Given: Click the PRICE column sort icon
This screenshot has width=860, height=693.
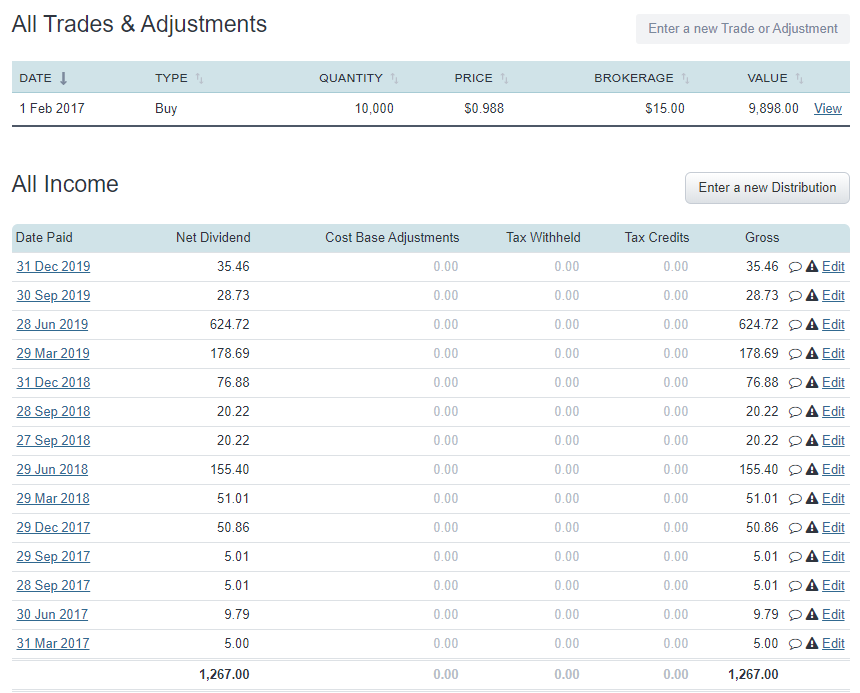Looking at the screenshot, I should pyautogui.click(x=504, y=77).
